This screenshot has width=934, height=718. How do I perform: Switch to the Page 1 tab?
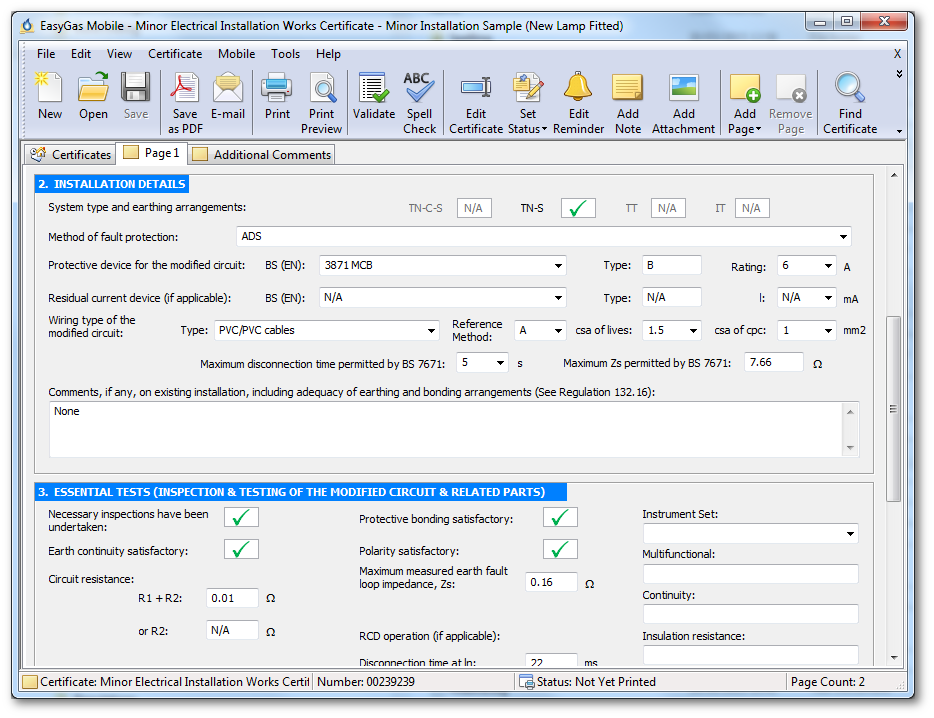(151, 153)
